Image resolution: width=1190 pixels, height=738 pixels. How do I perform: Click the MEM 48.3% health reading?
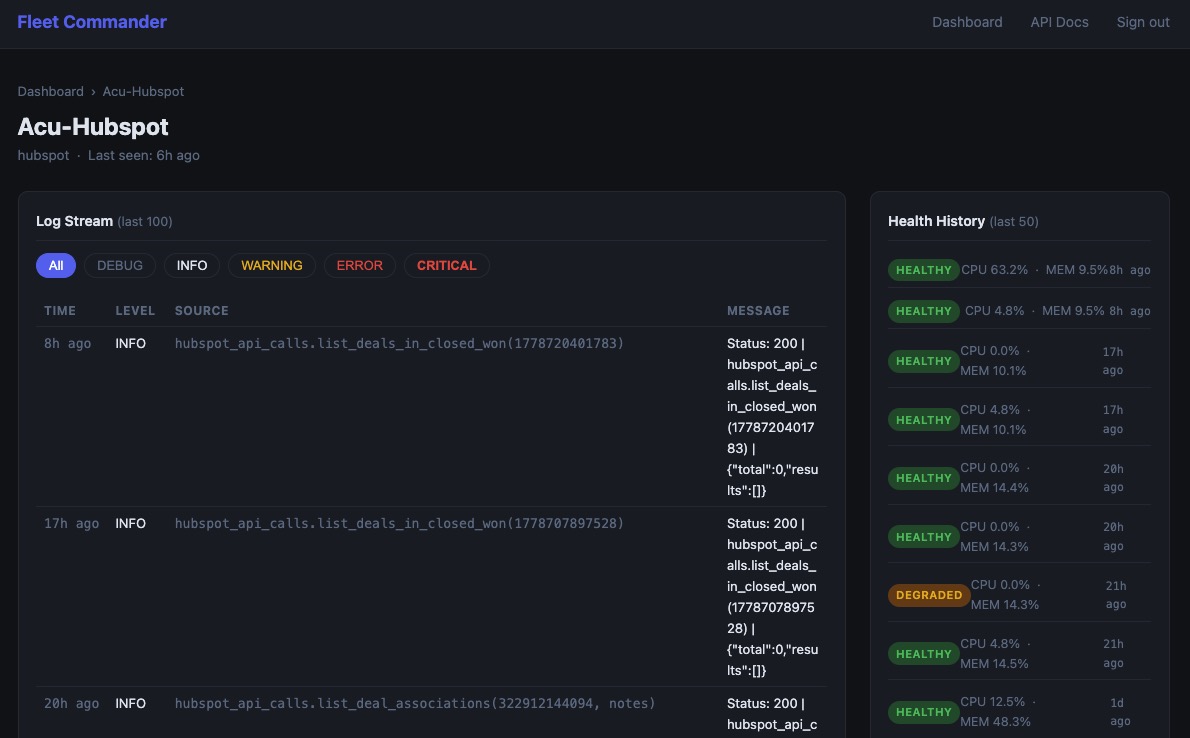pyautogui.click(x=995, y=721)
